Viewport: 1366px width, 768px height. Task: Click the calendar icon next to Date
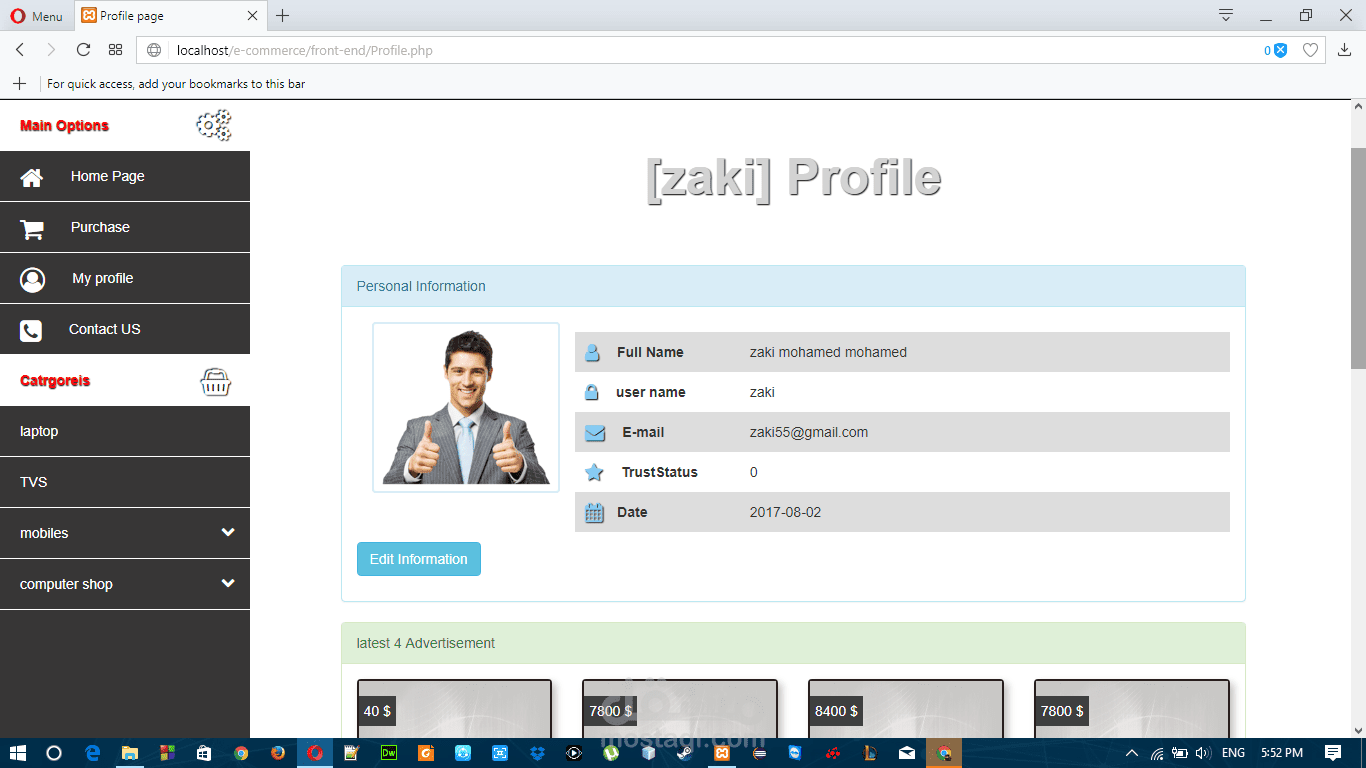click(594, 513)
